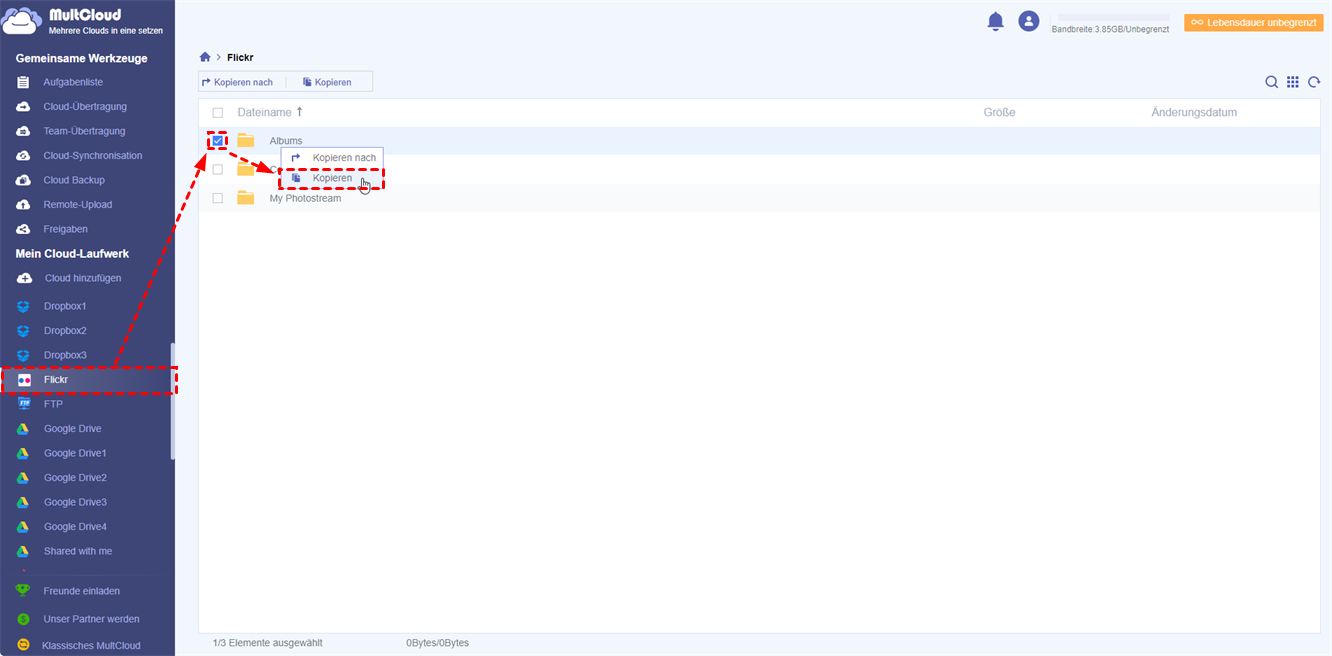
Task: Click 1/3 Elemente ausgewählt status text
Action: coord(268,643)
